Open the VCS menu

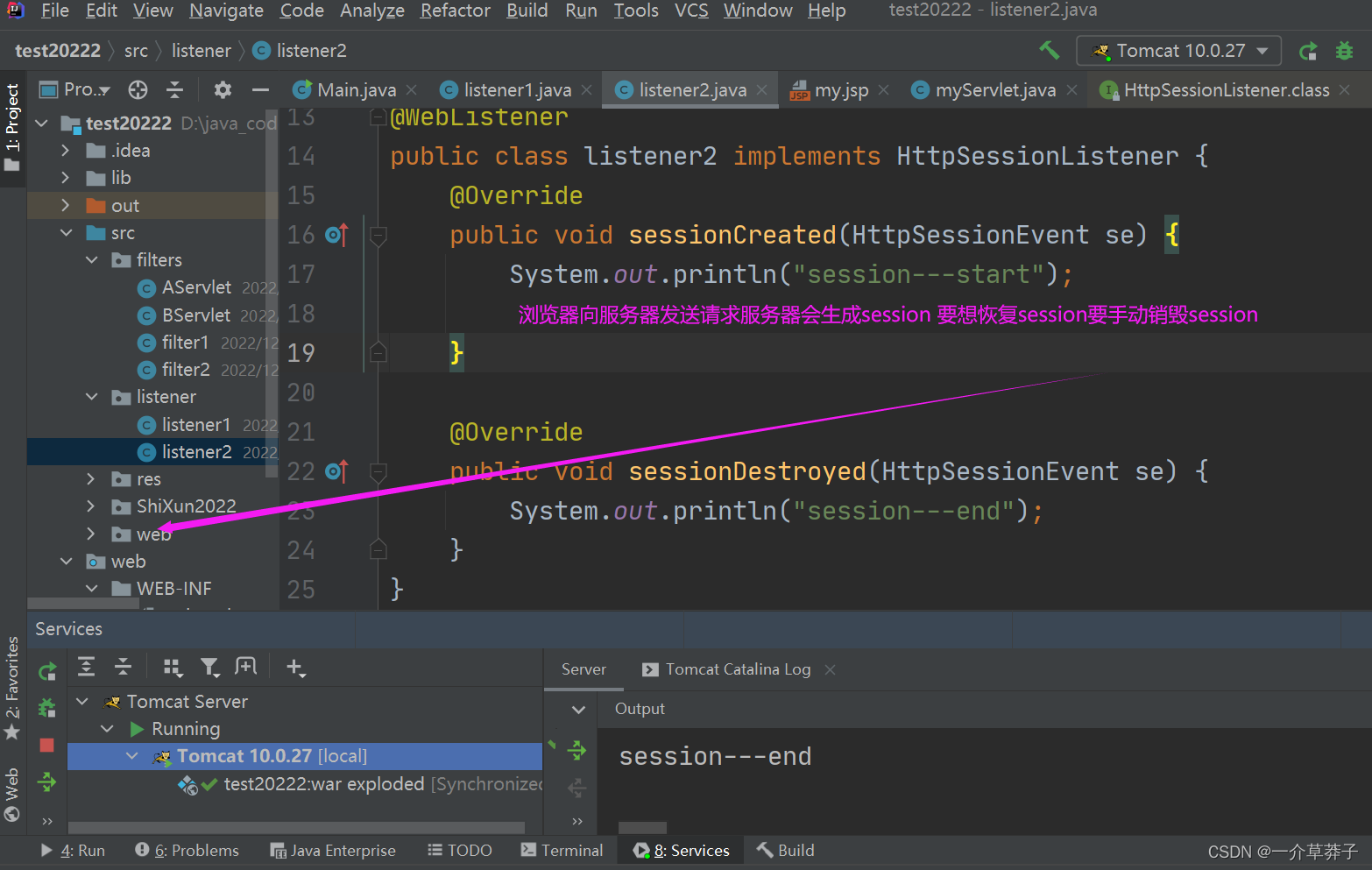click(x=691, y=11)
